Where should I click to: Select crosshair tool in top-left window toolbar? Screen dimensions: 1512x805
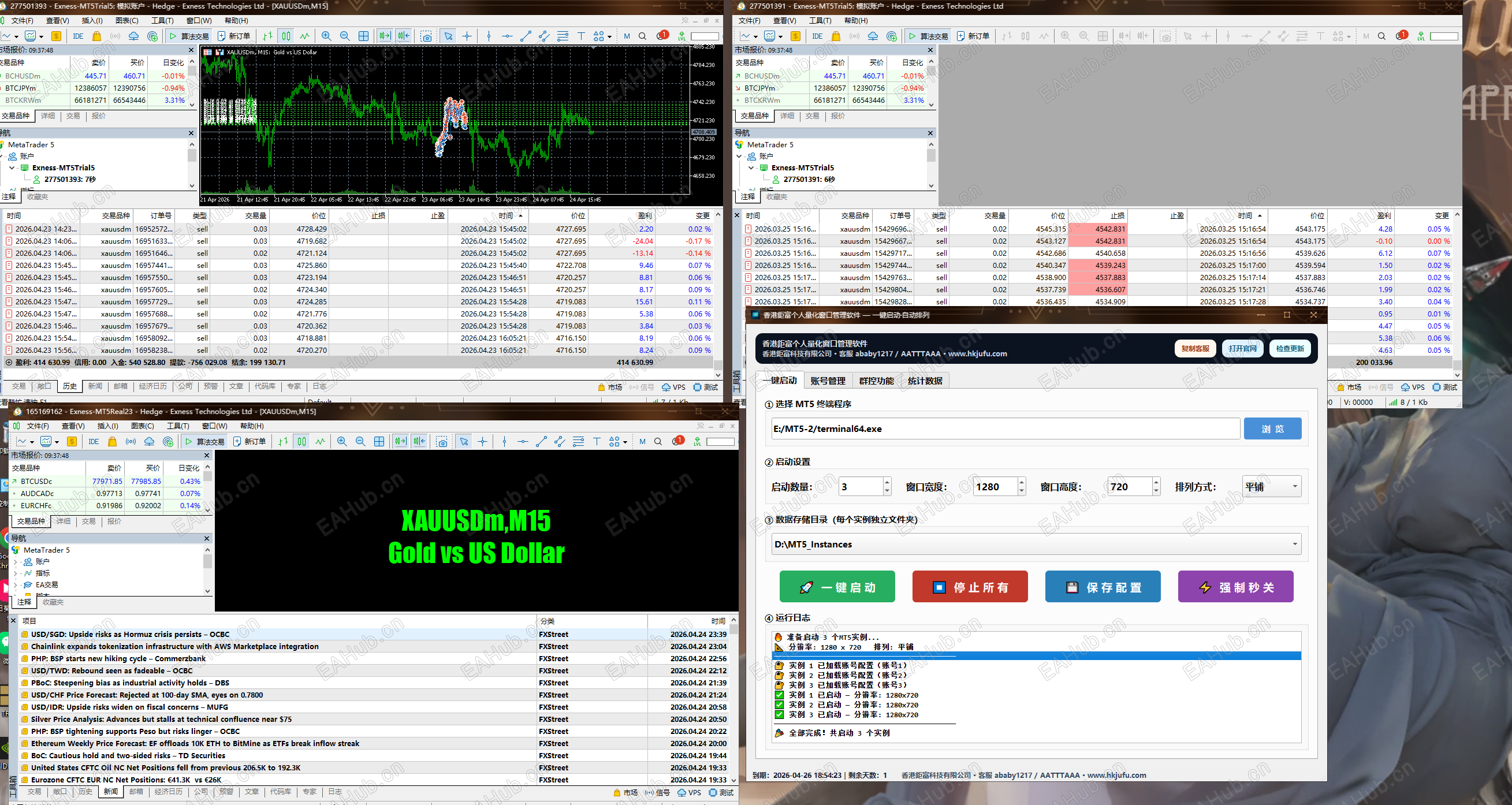[467, 36]
